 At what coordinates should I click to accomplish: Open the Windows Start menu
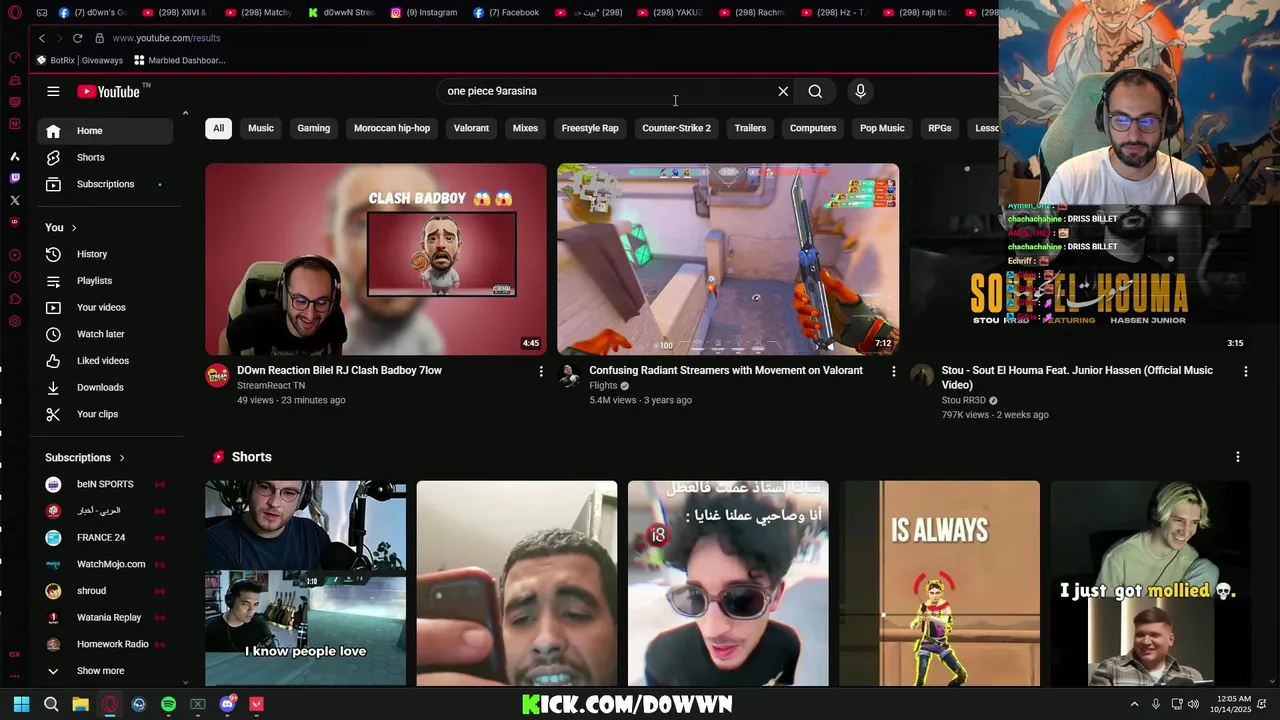[22, 704]
